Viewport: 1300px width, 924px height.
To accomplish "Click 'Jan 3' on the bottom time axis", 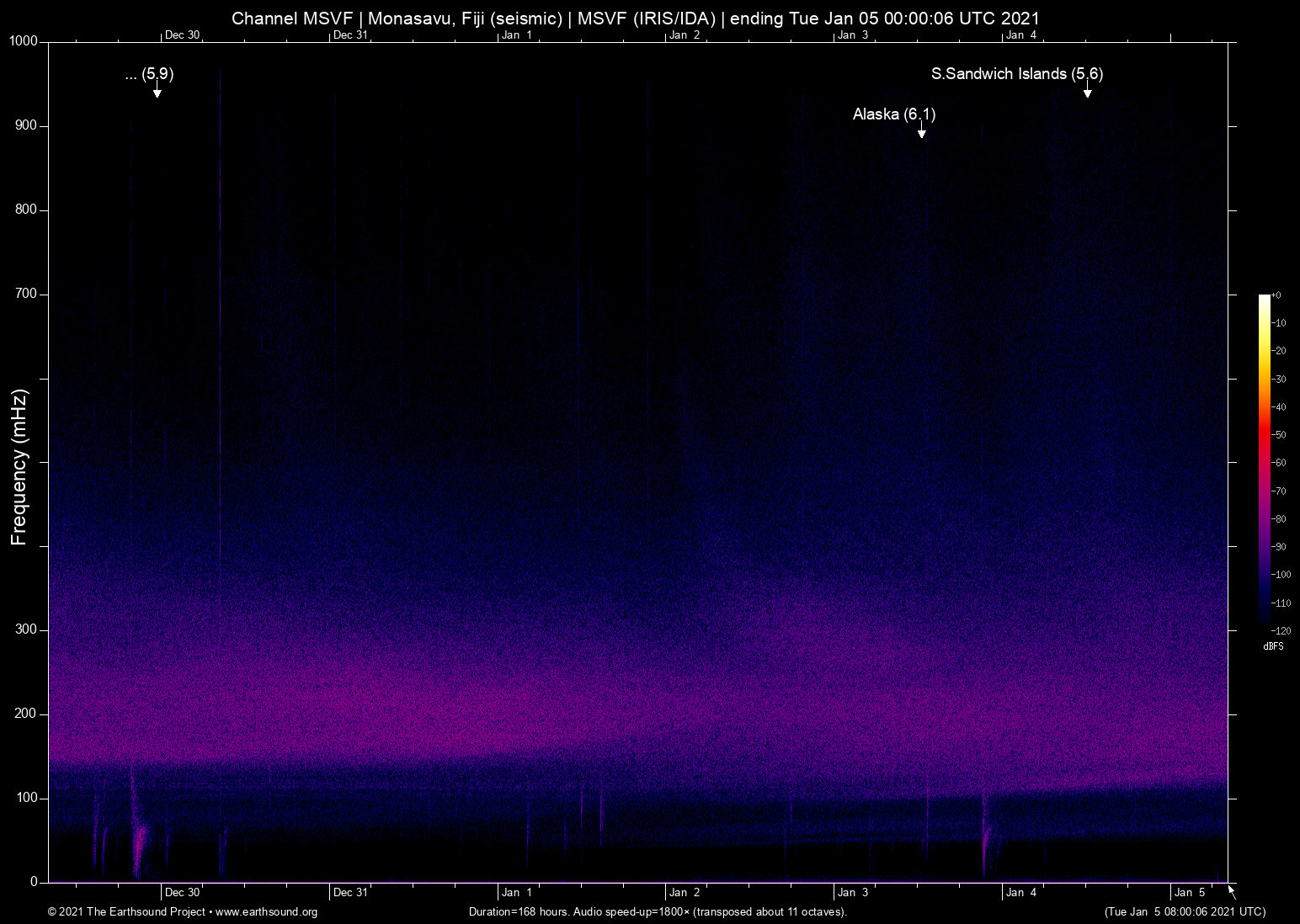I will [x=854, y=893].
